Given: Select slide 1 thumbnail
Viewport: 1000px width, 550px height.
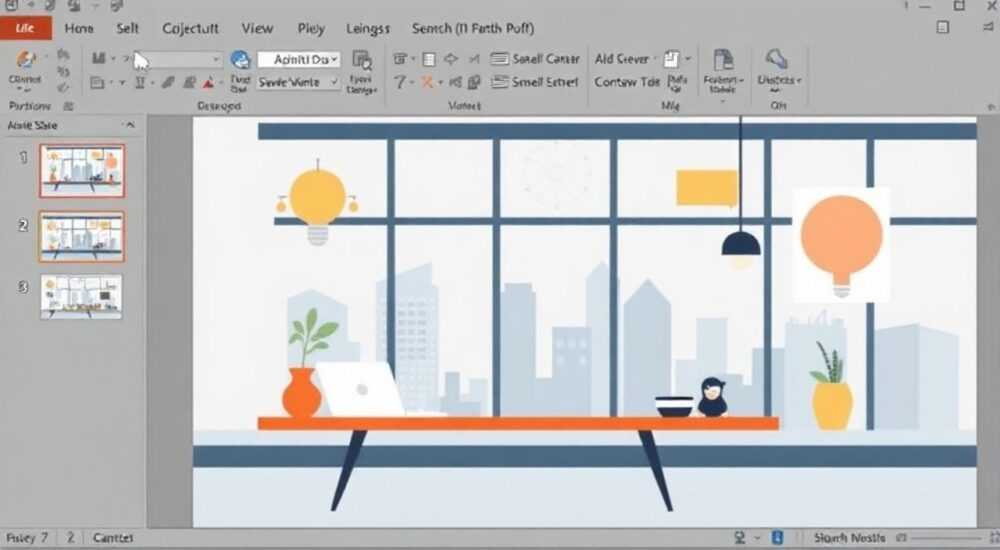Looking at the screenshot, I should click(82, 170).
